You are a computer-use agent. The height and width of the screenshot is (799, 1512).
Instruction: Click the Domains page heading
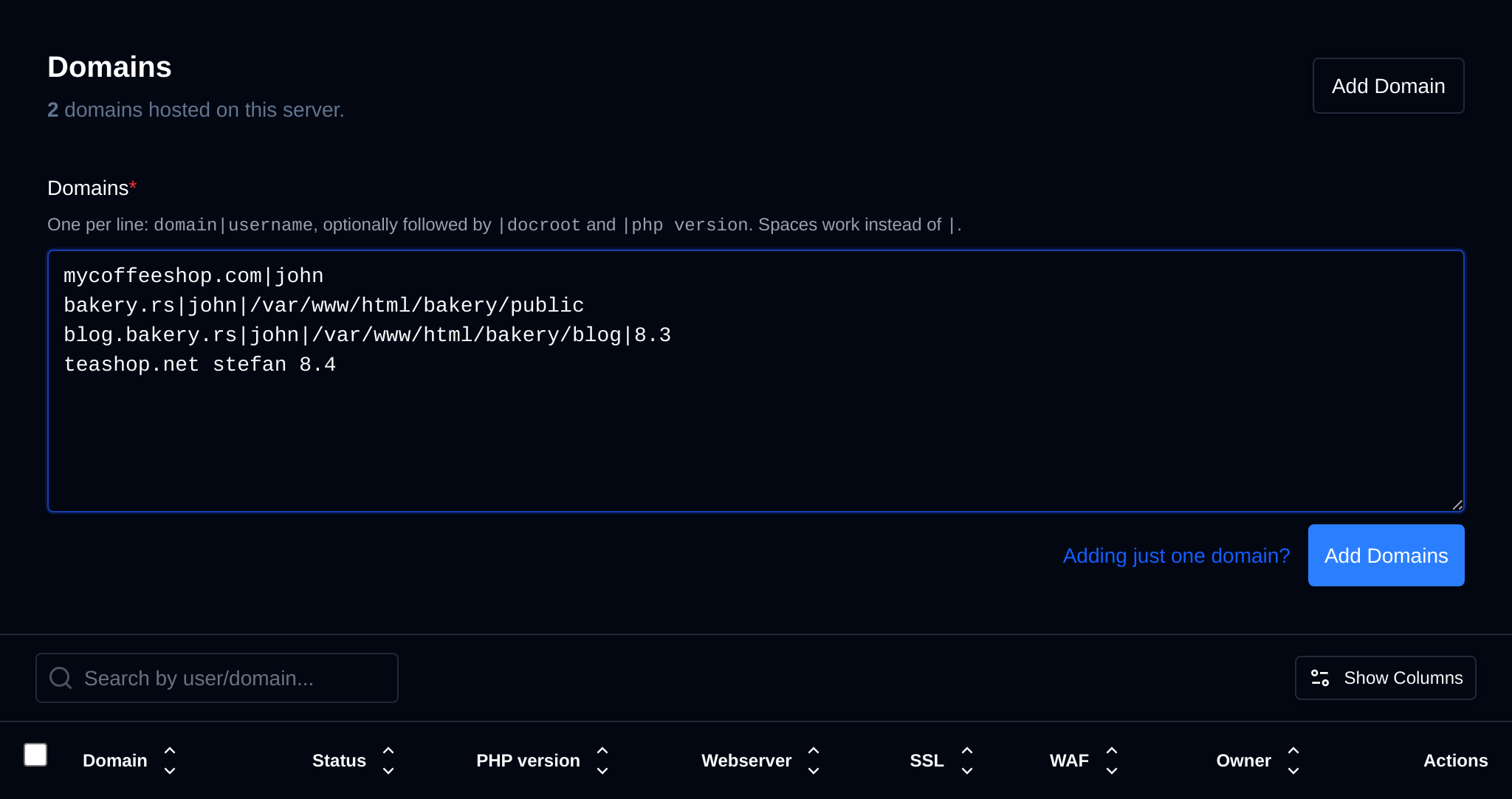pos(109,66)
